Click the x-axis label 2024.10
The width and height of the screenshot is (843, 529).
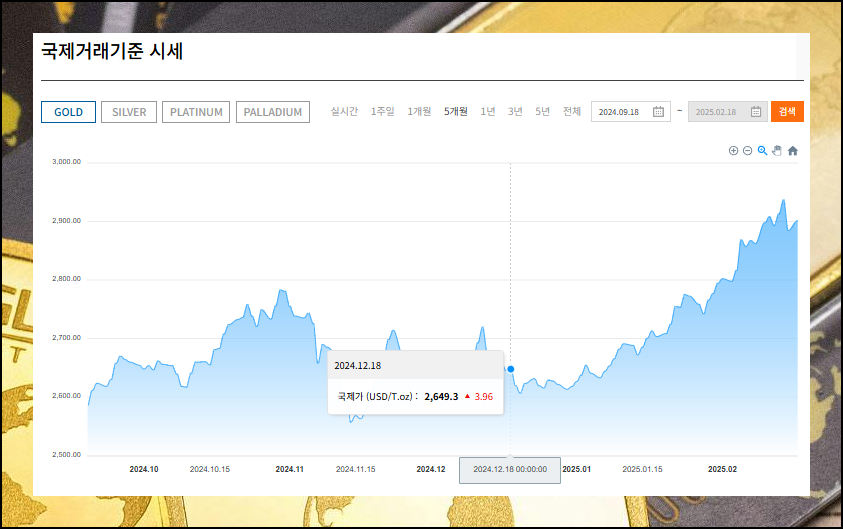pos(144,469)
